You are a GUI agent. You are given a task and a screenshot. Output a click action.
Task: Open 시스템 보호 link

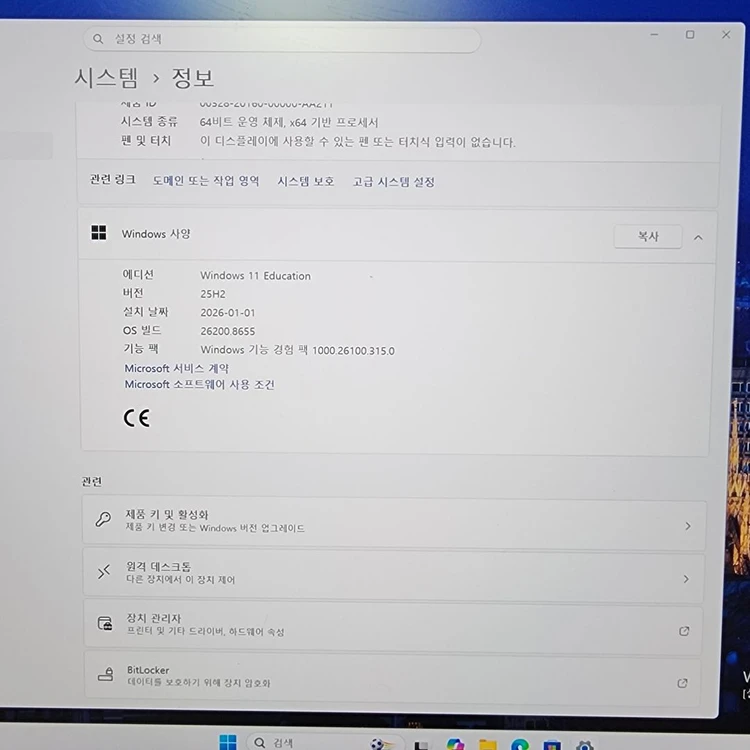coord(306,181)
